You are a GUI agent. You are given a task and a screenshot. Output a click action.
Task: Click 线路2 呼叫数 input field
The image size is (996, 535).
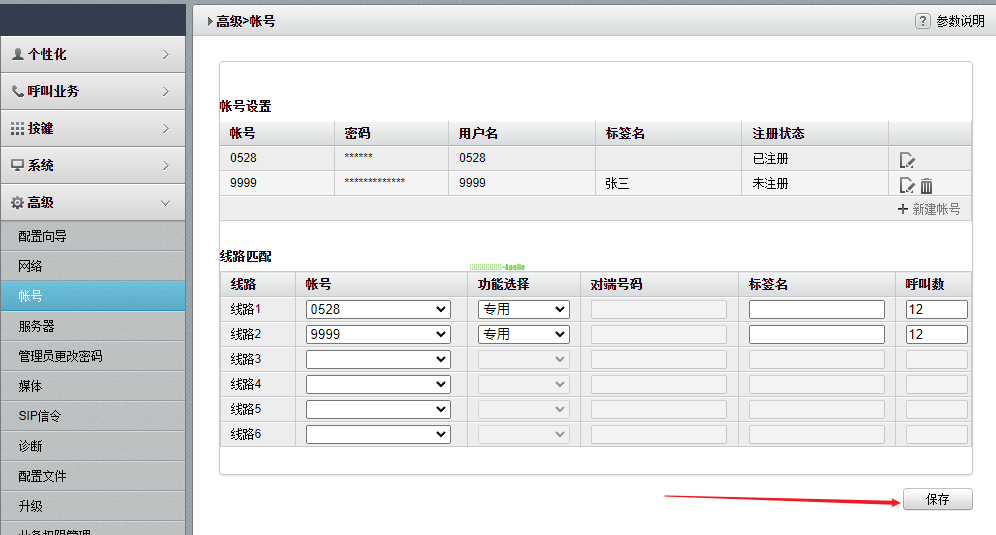tap(936, 334)
